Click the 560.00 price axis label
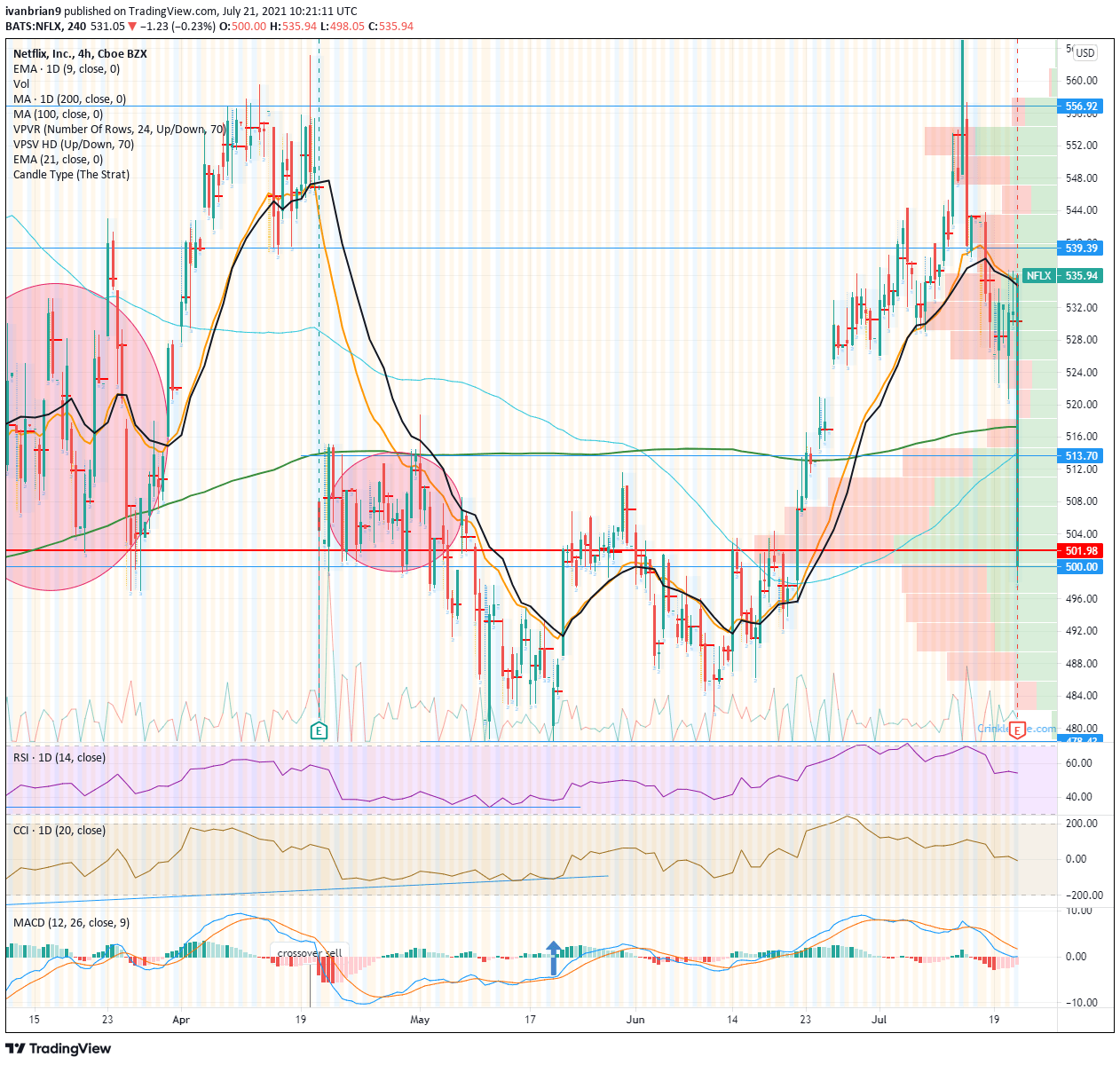 (x=1081, y=80)
